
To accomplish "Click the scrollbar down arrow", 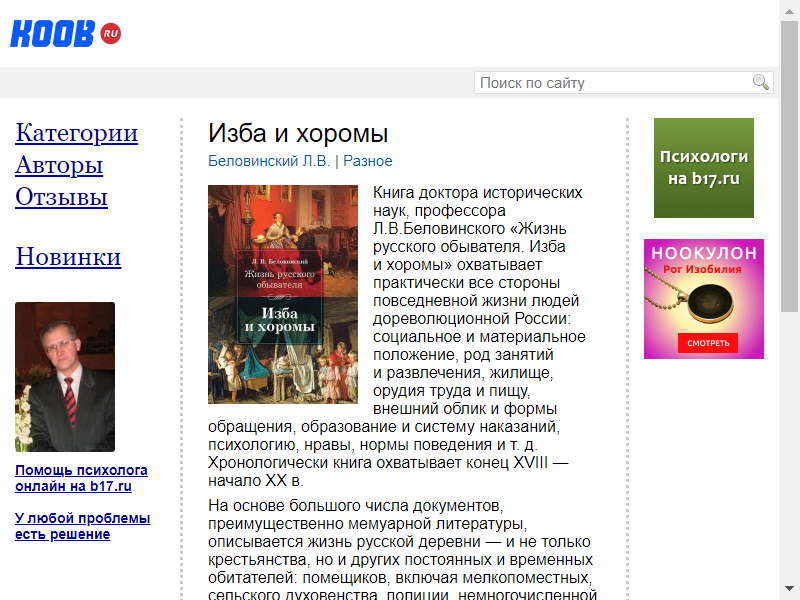I will coord(789,589).
